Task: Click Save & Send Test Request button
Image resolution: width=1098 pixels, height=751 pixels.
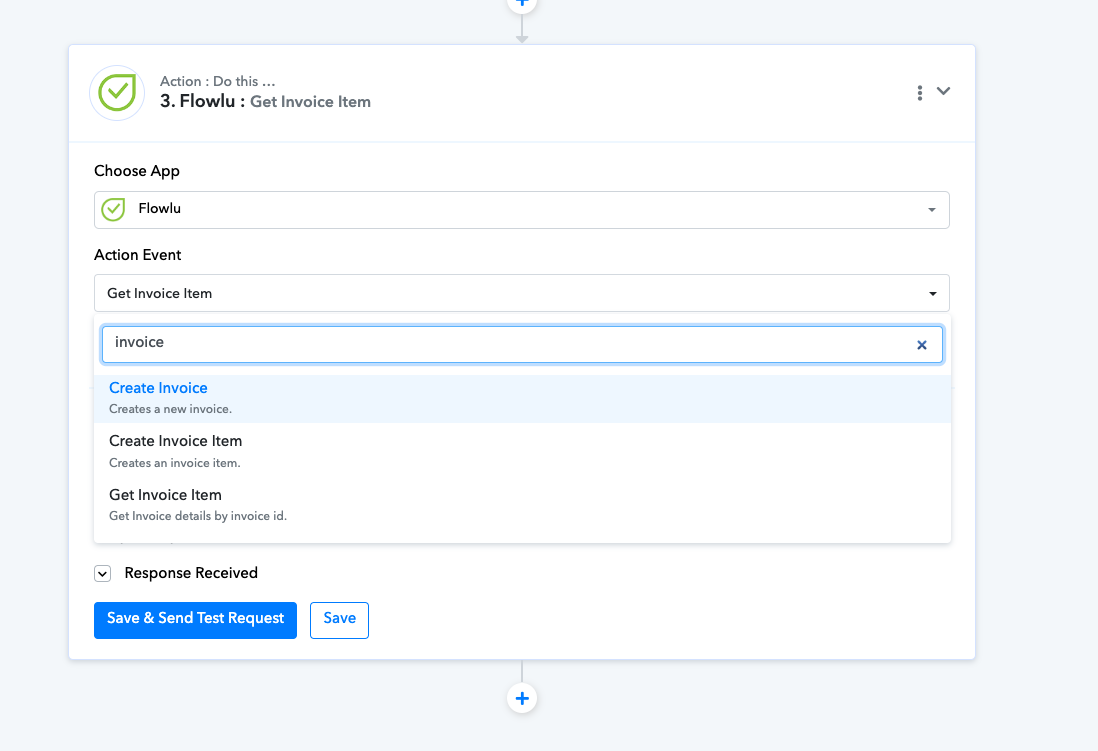Action: tap(195, 620)
